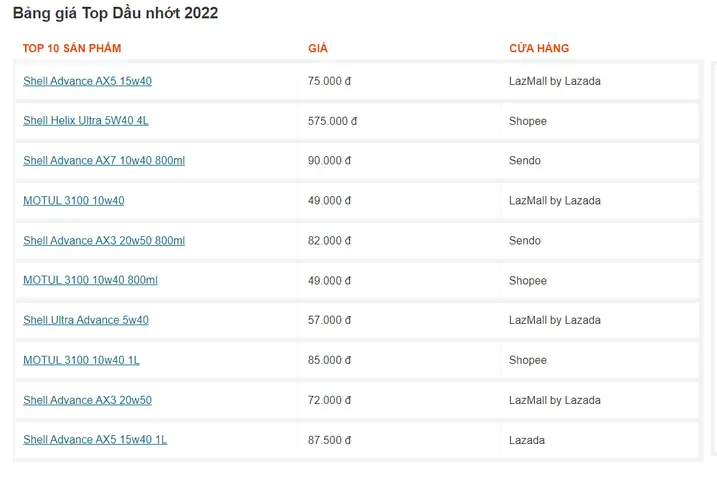Open Shell Advance AX7 10w40 800ml product
This screenshot has width=717, height=480.
click(104, 161)
